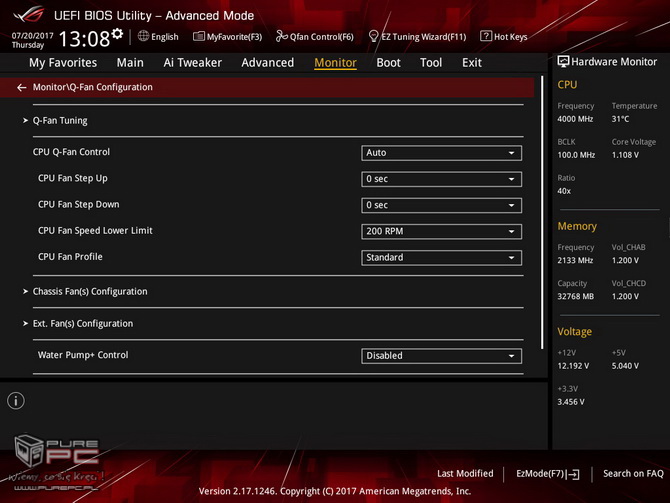Click the globe language icon
This screenshot has height=503, width=670.
[143, 36]
